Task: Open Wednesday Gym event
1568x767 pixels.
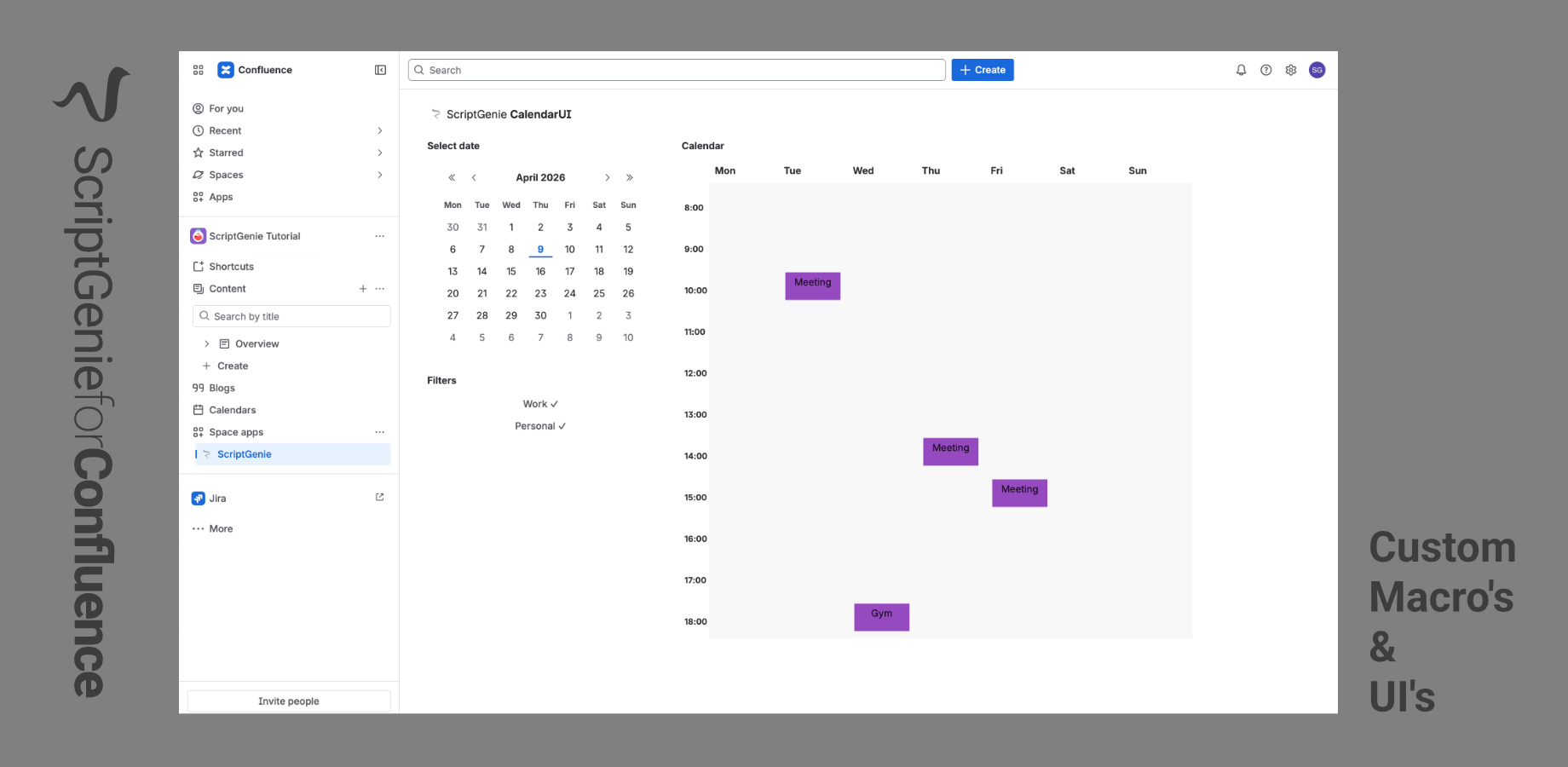Action: tap(882, 617)
